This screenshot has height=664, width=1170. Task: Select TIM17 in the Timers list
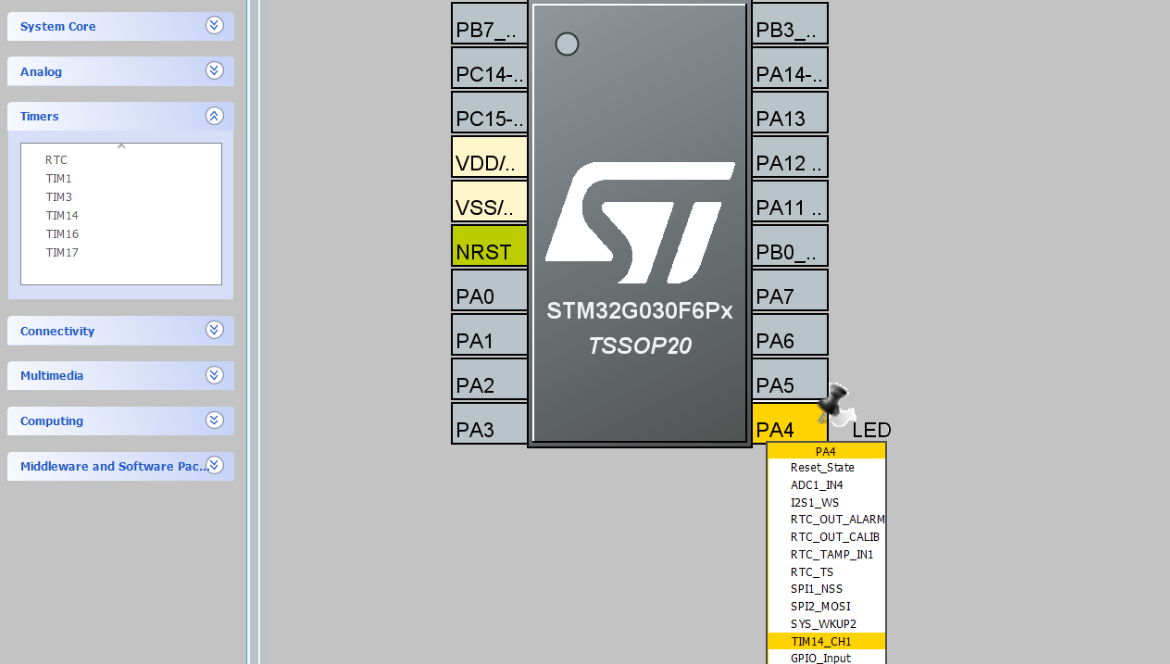click(x=62, y=253)
